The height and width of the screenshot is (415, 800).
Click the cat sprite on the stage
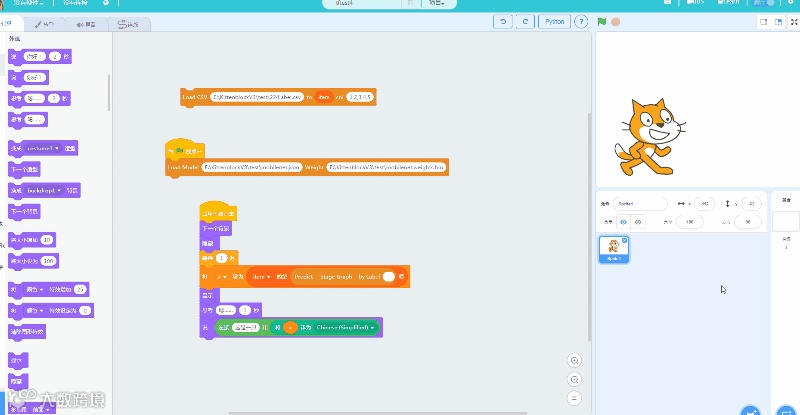[649, 137]
